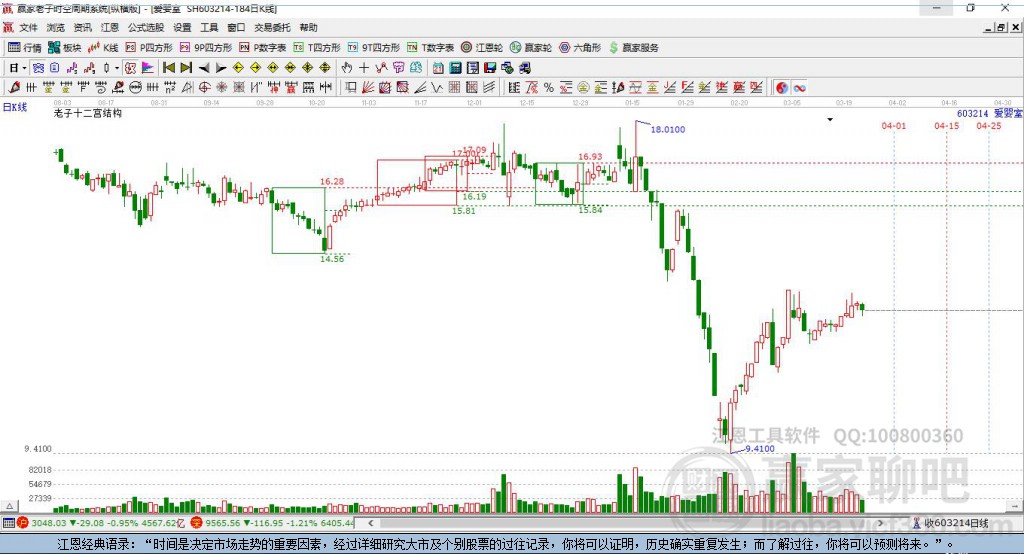Click the 14.56 price label
This screenshot has width=1024, height=554.
point(332,259)
